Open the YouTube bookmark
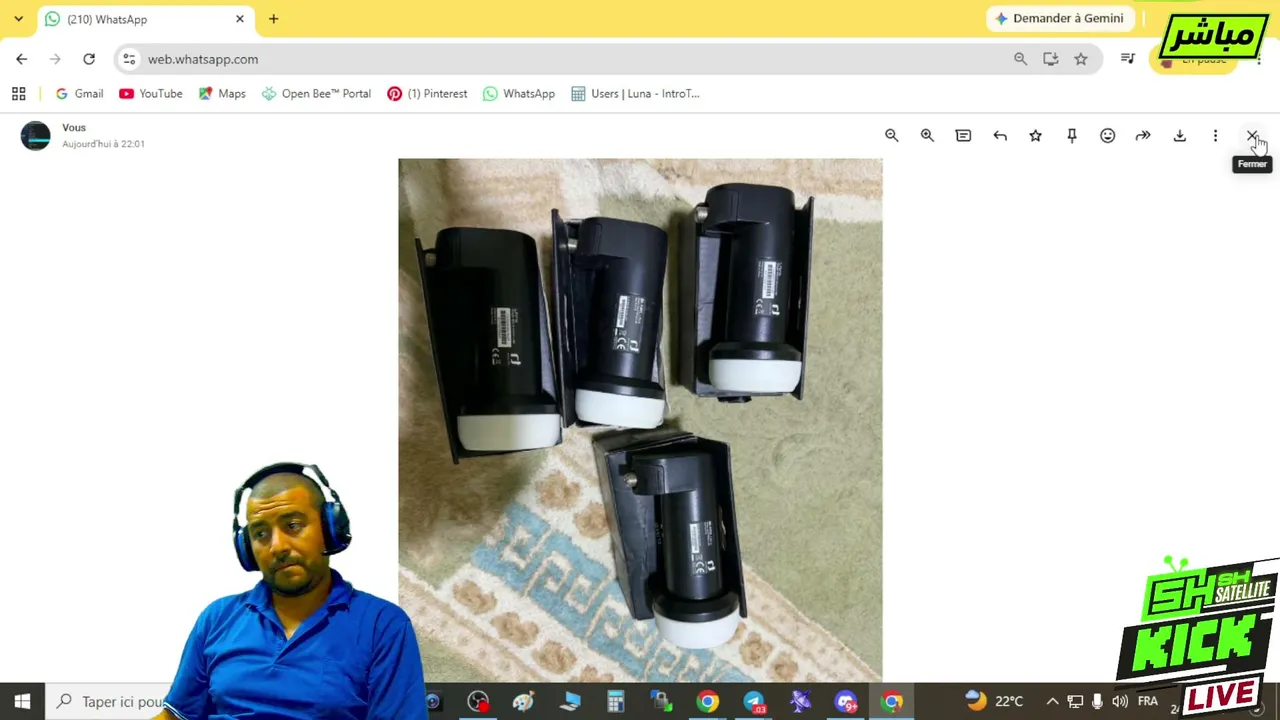Screen dimensions: 1280x720 151,94
